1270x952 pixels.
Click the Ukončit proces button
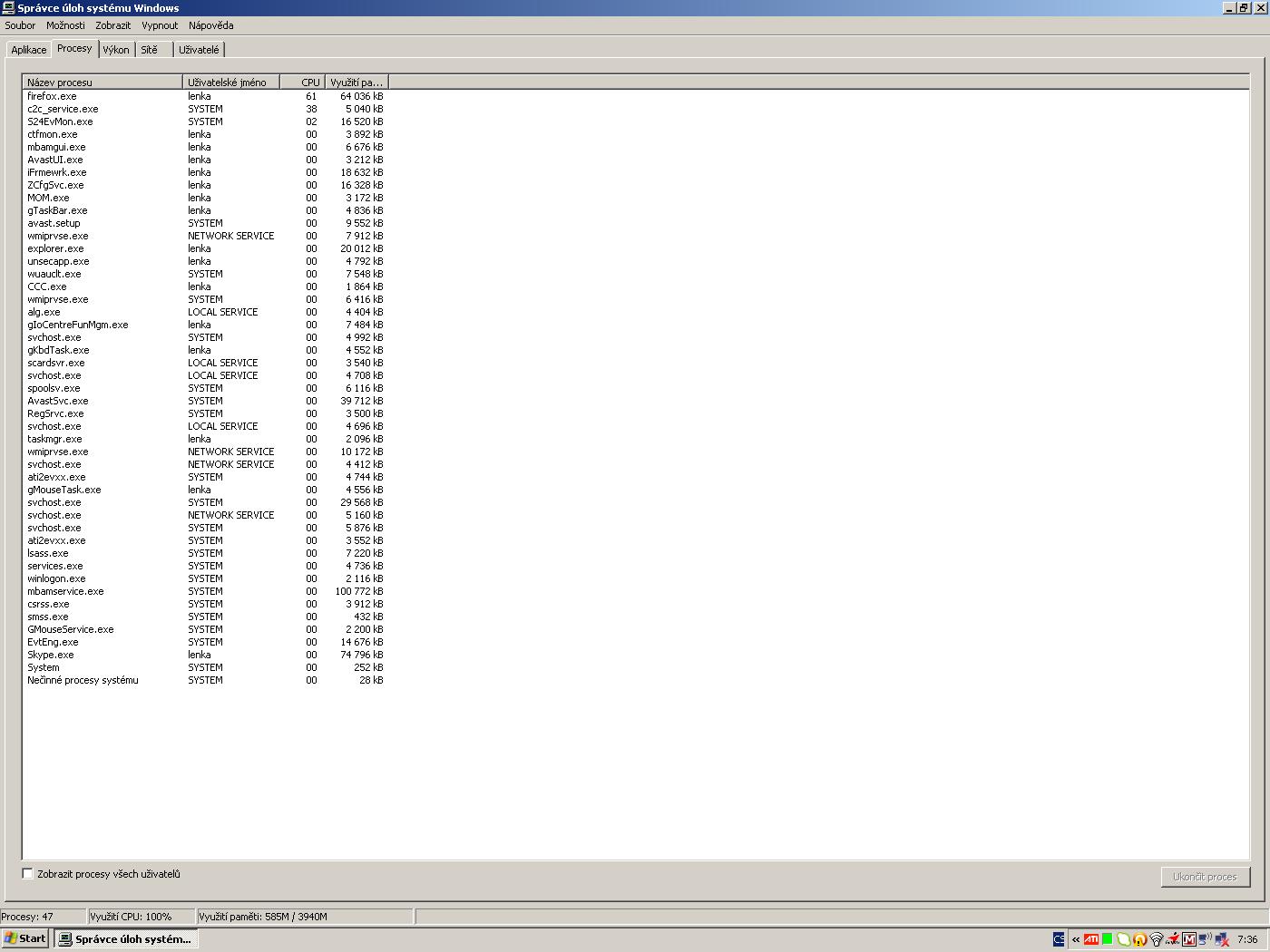coord(1205,877)
